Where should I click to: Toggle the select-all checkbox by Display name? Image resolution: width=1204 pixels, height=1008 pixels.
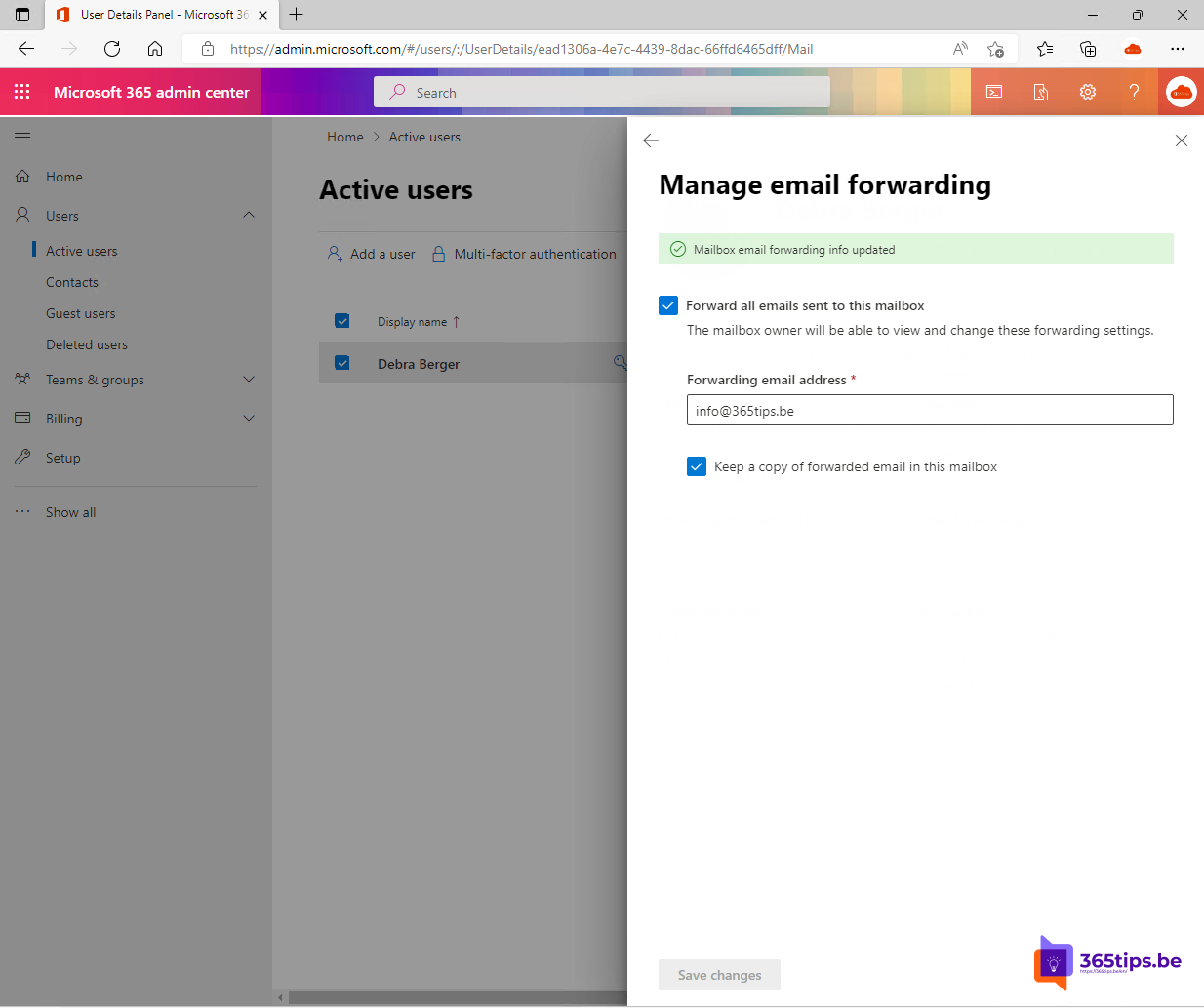pos(342,321)
